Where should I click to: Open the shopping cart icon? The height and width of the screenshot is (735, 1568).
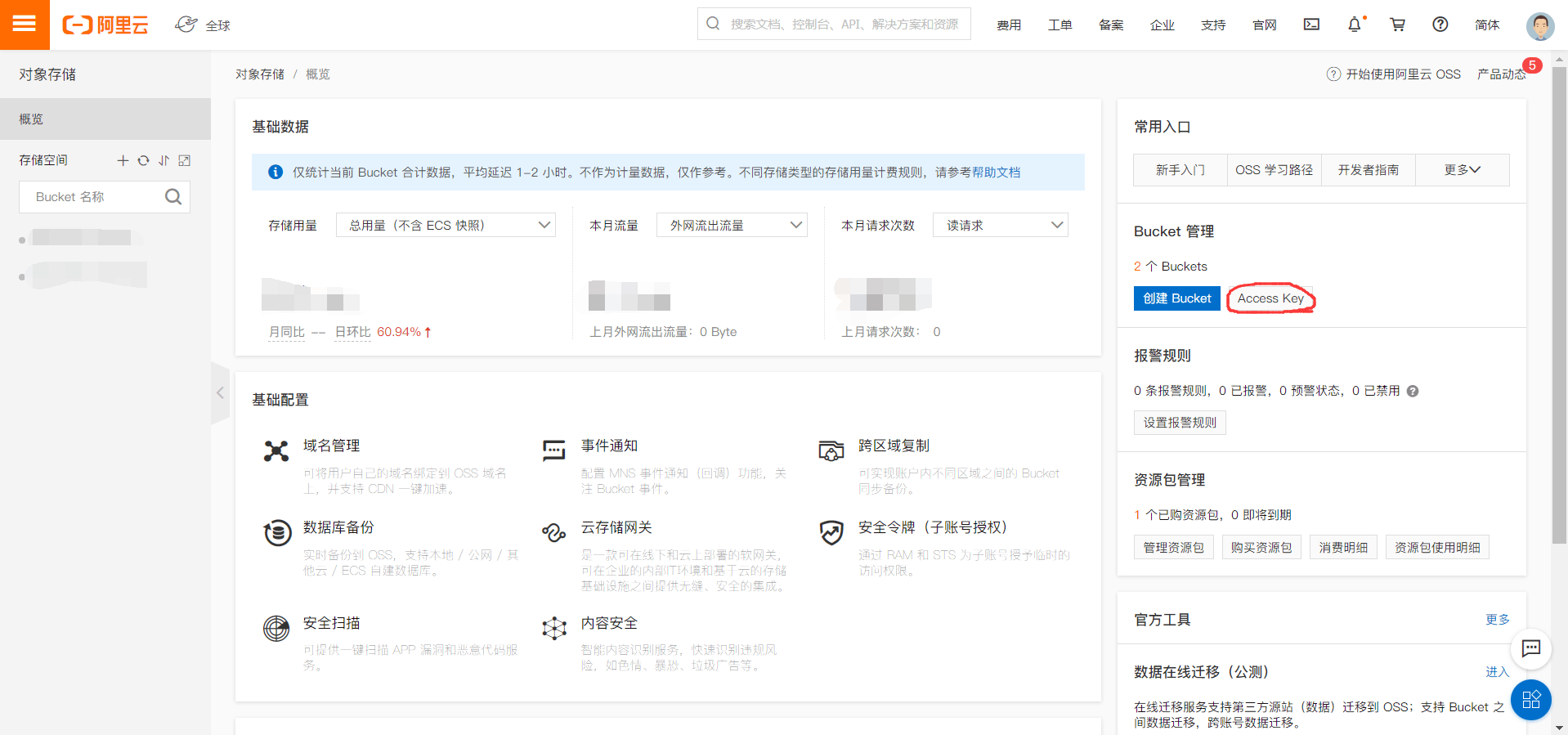[1397, 25]
